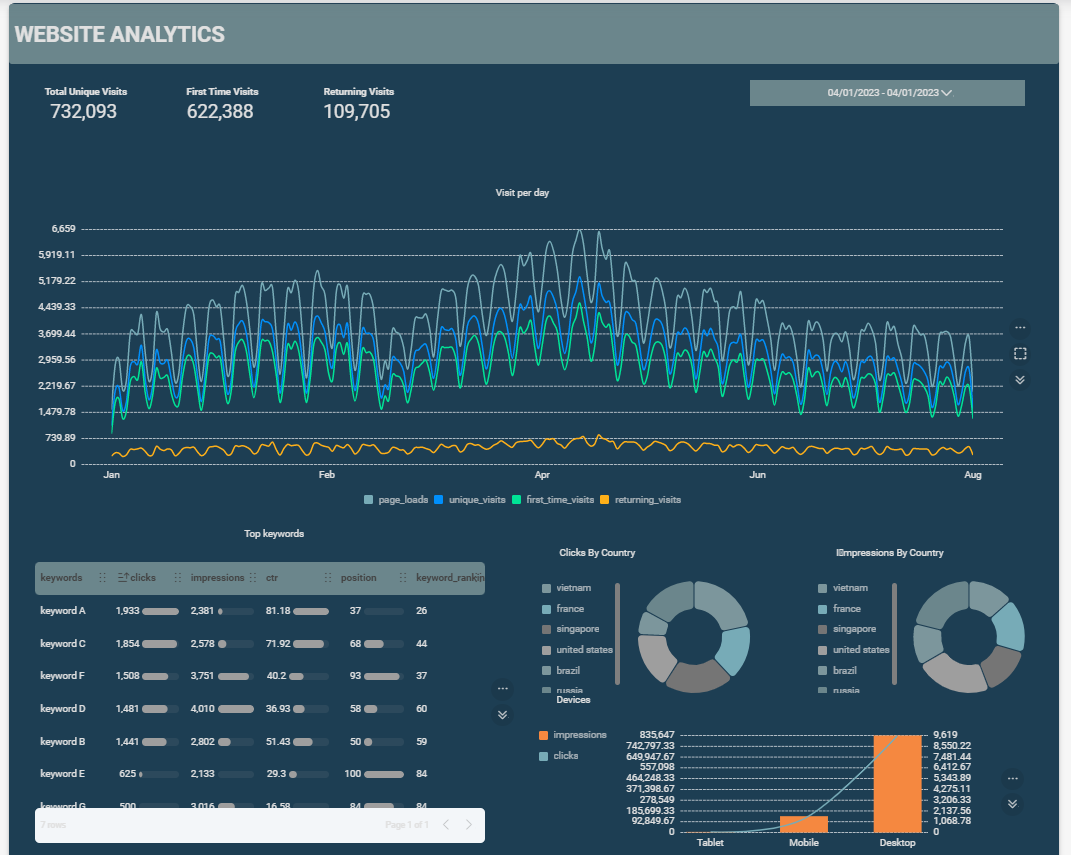Viewport: 1071px width, 855px height.
Task: Toggle france in Impressions By Country legend
Action: (x=839, y=608)
